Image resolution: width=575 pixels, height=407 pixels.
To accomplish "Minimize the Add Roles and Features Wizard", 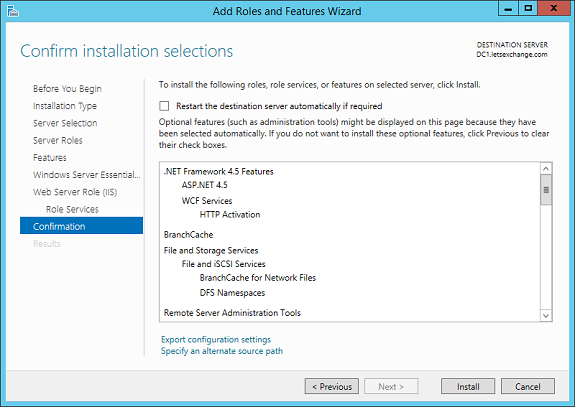I will pos(508,9).
